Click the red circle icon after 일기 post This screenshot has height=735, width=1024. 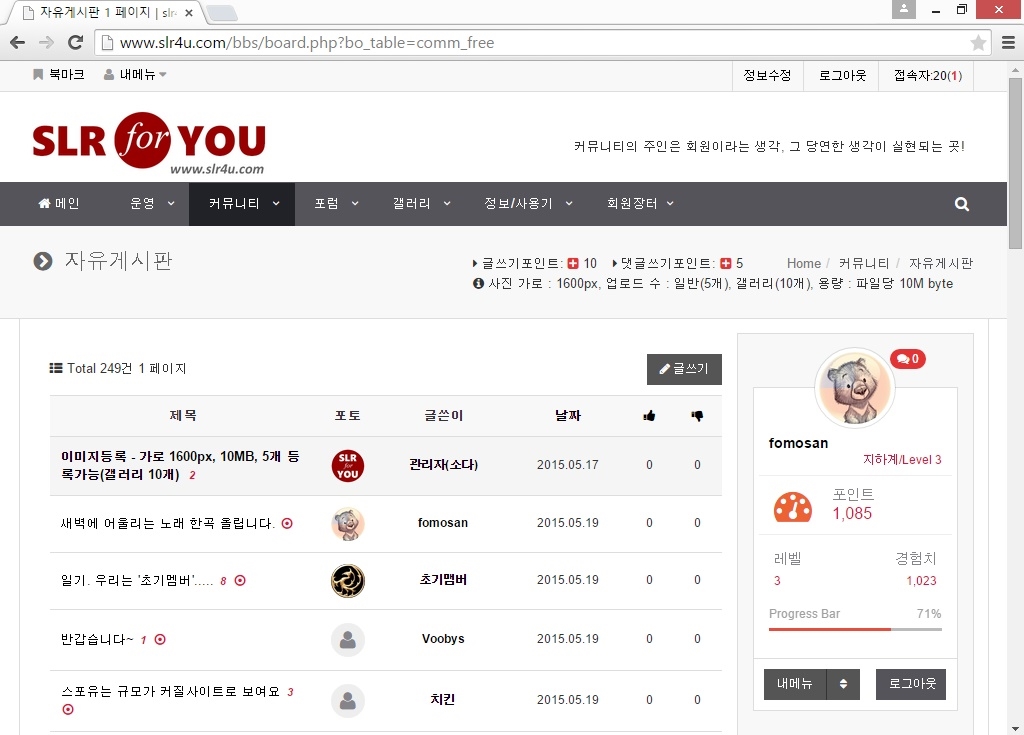[240, 580]
